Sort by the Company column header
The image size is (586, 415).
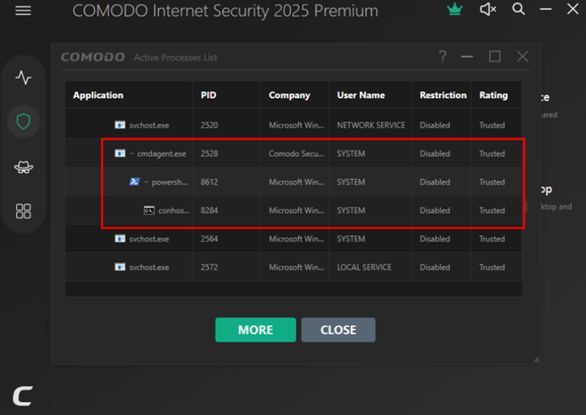click(289, 95)
